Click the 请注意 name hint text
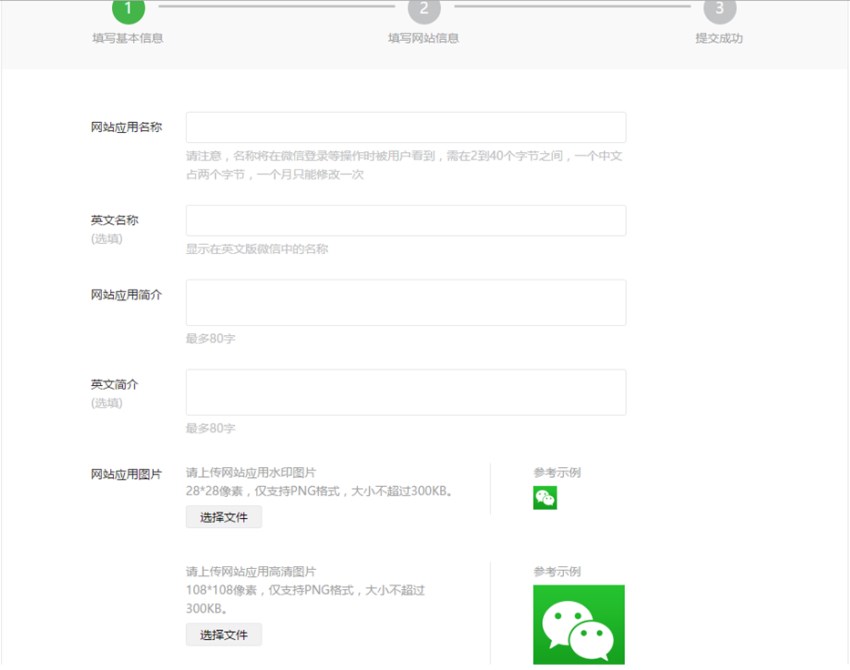The width and height of the screenshot is (850, 670). pos(404,165)
